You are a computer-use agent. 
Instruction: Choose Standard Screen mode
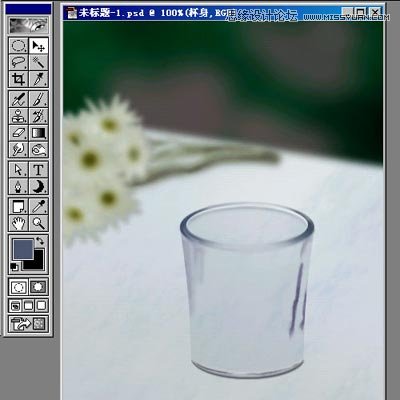[16, 305]
